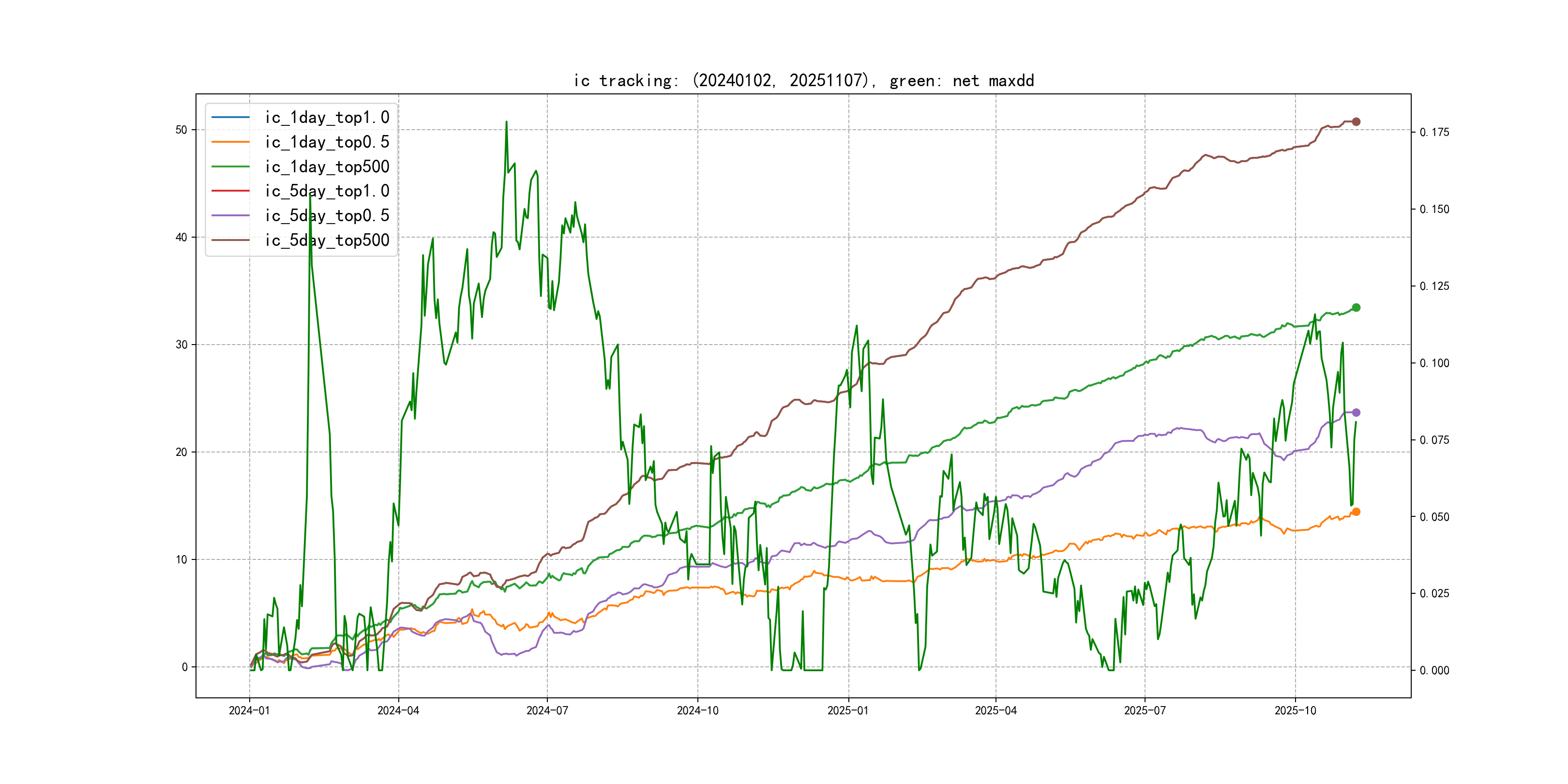Click the green endpoint dot of ic_1day_top500
The image size is (1568, 784).
click(x=1356, y=307)
